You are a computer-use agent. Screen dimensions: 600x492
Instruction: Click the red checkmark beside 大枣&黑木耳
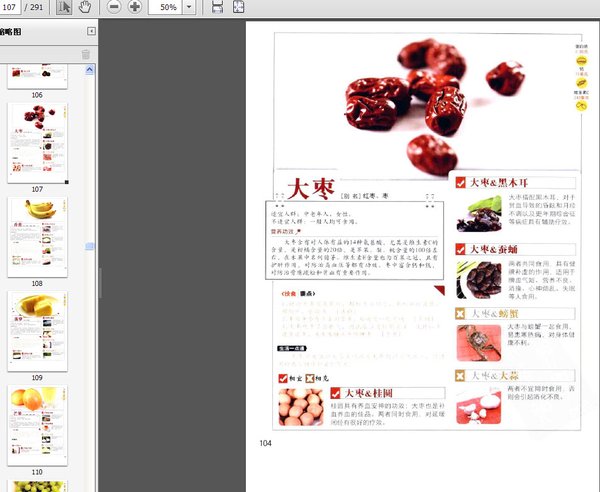click(x=460, y=183)
